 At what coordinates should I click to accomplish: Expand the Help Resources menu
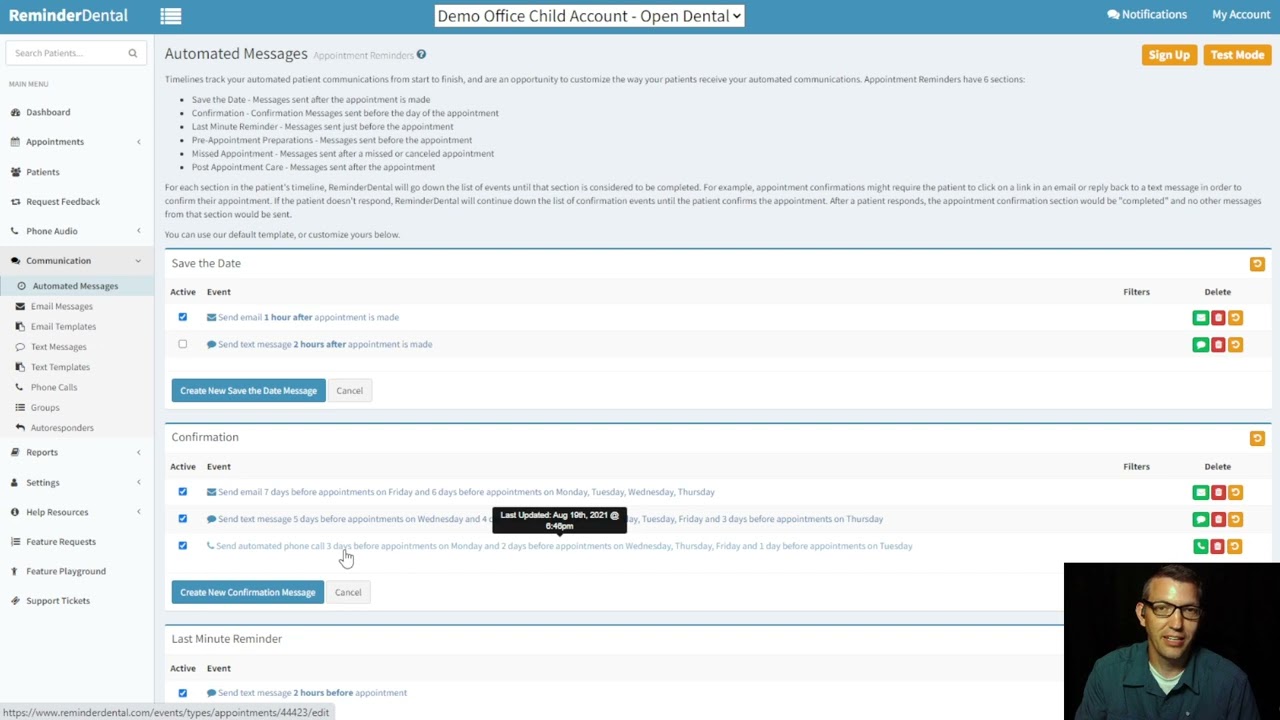tap(76, 512)
